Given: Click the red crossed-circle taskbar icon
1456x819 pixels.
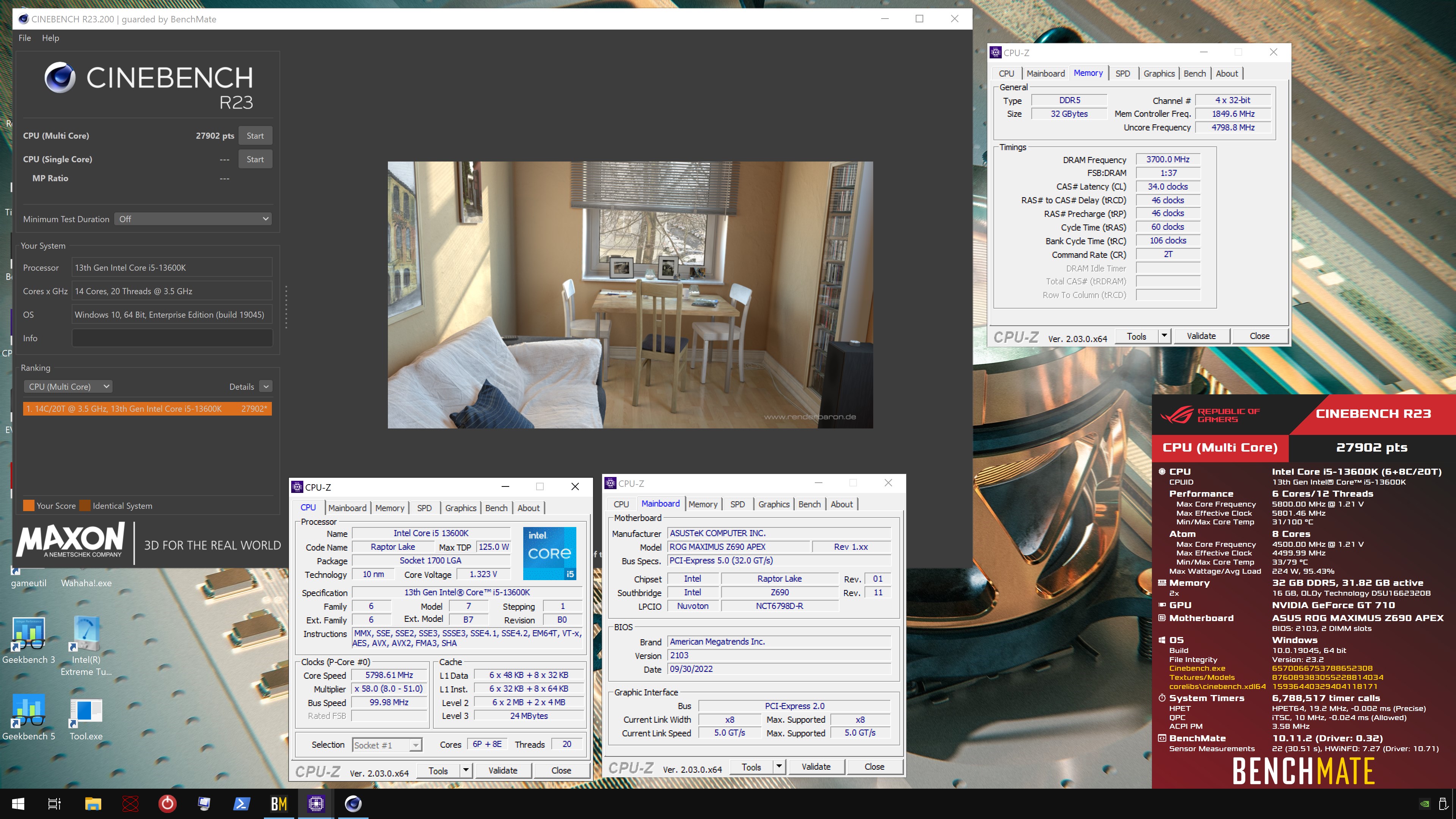Looking at the screenshot, I should [x=130, y=803].
